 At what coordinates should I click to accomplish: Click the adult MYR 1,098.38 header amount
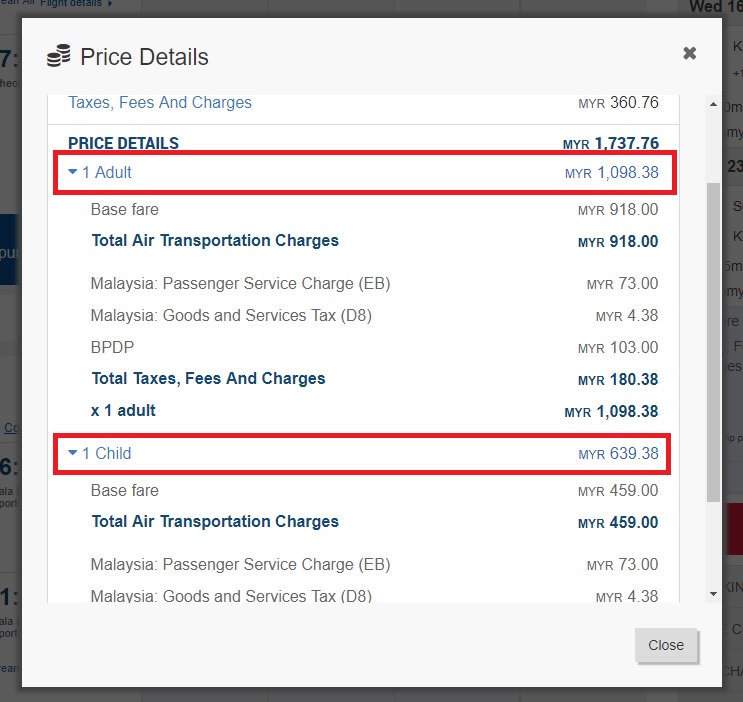coord(612,173)
